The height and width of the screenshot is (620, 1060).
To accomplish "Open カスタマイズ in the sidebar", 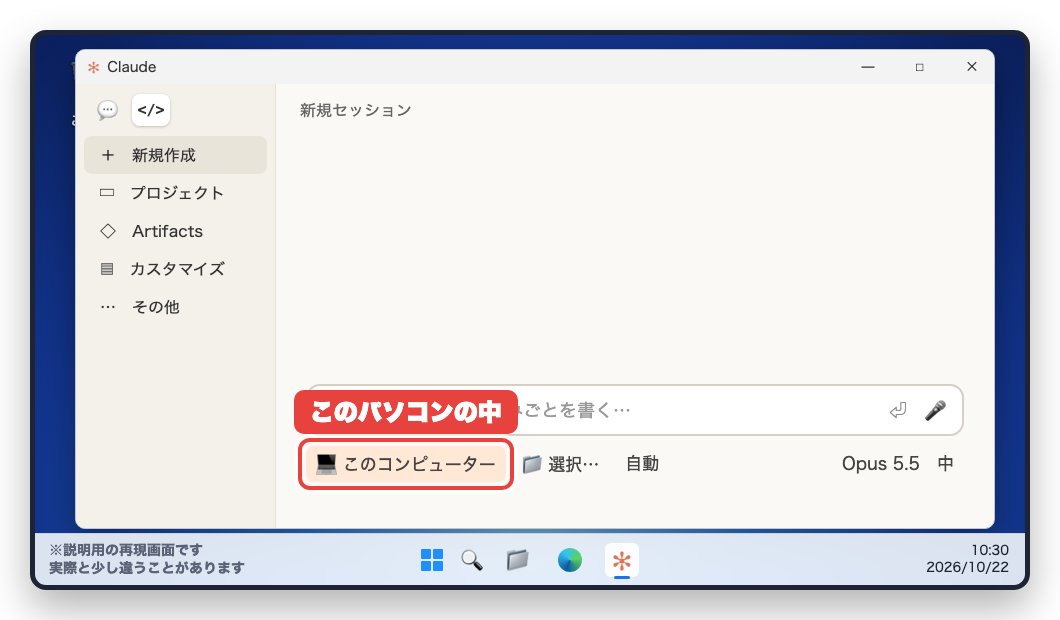I will [x=175, y=269].
